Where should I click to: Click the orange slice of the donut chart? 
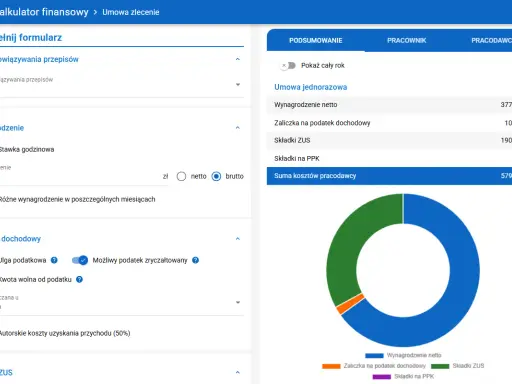[350, 304]
